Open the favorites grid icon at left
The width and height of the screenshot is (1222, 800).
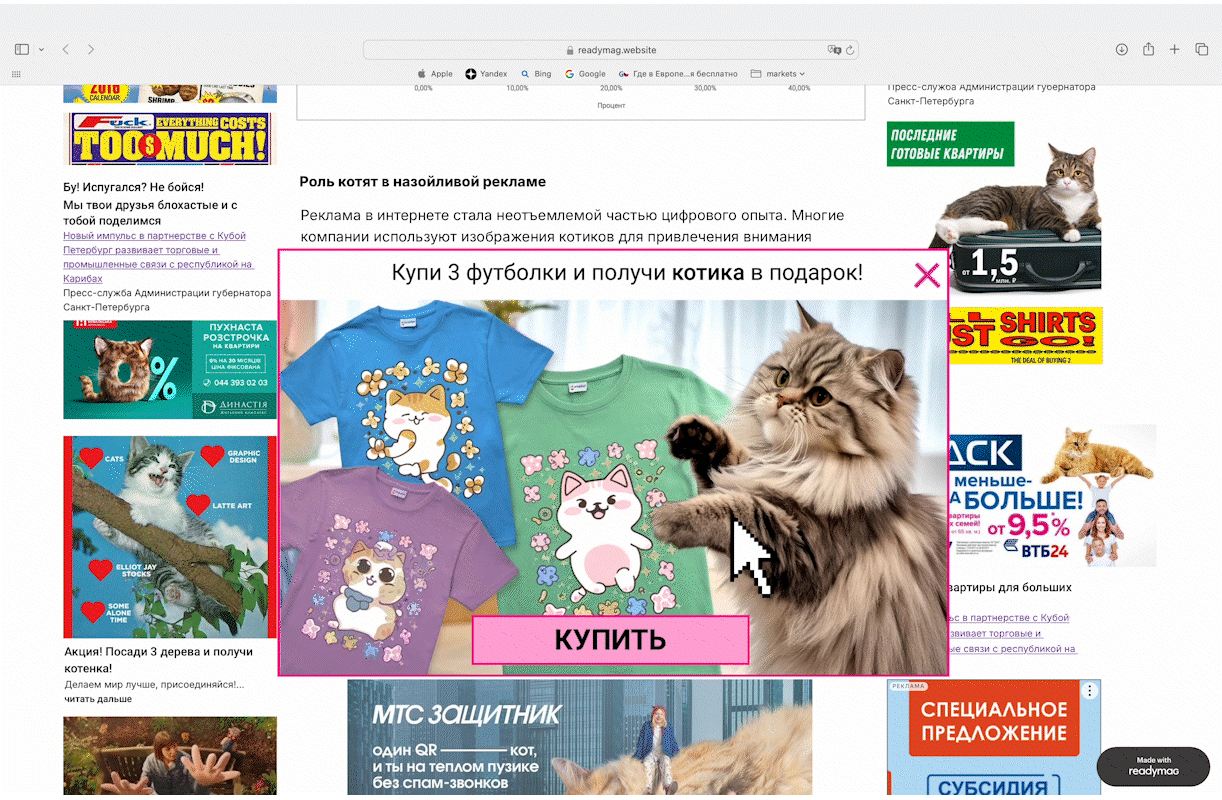(16, 74)
